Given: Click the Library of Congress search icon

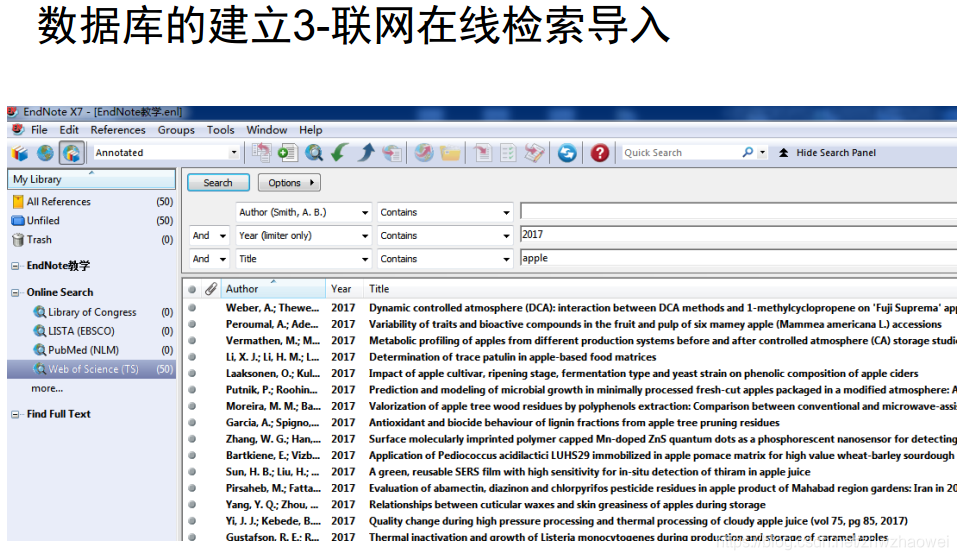Looking at the screenshot, I should click(x=40, y=312).
